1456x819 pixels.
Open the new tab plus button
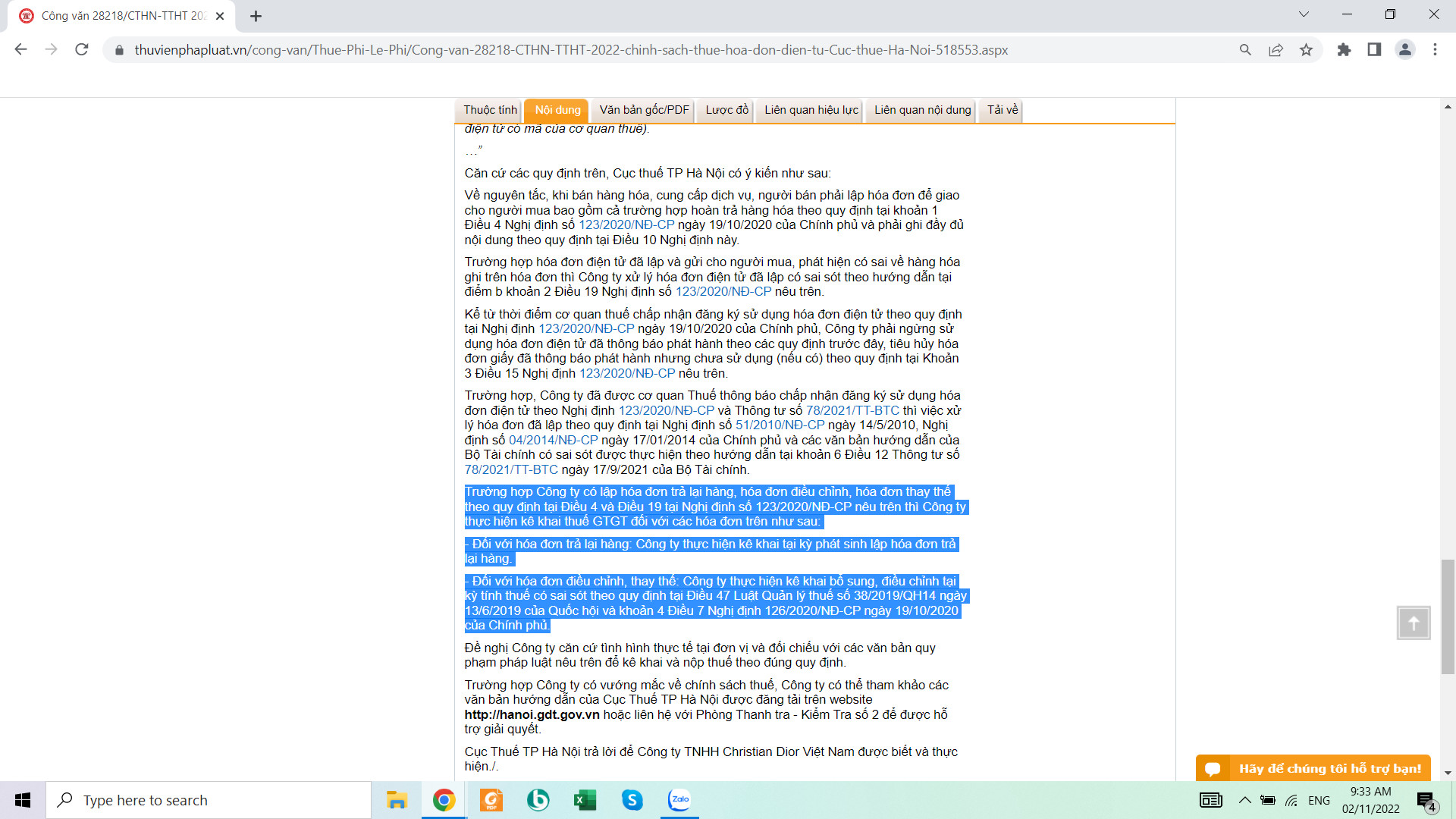[x=256, y=16]
